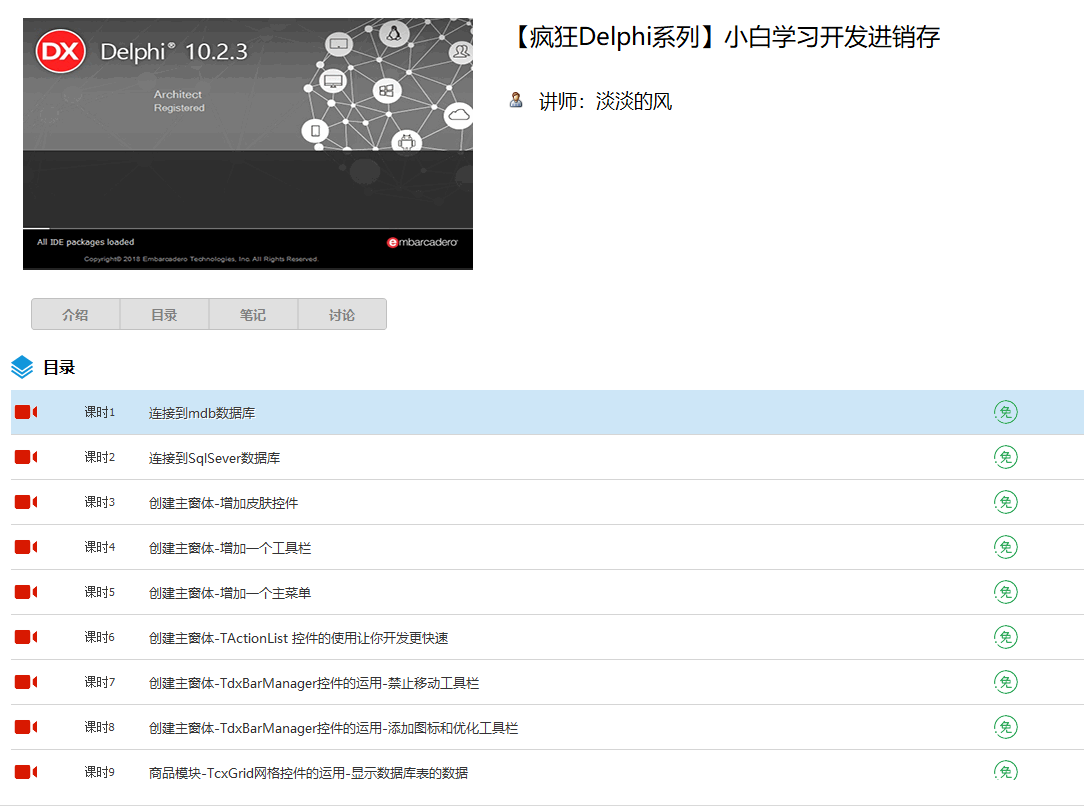Click the 课时6 label

coord(100,637)
